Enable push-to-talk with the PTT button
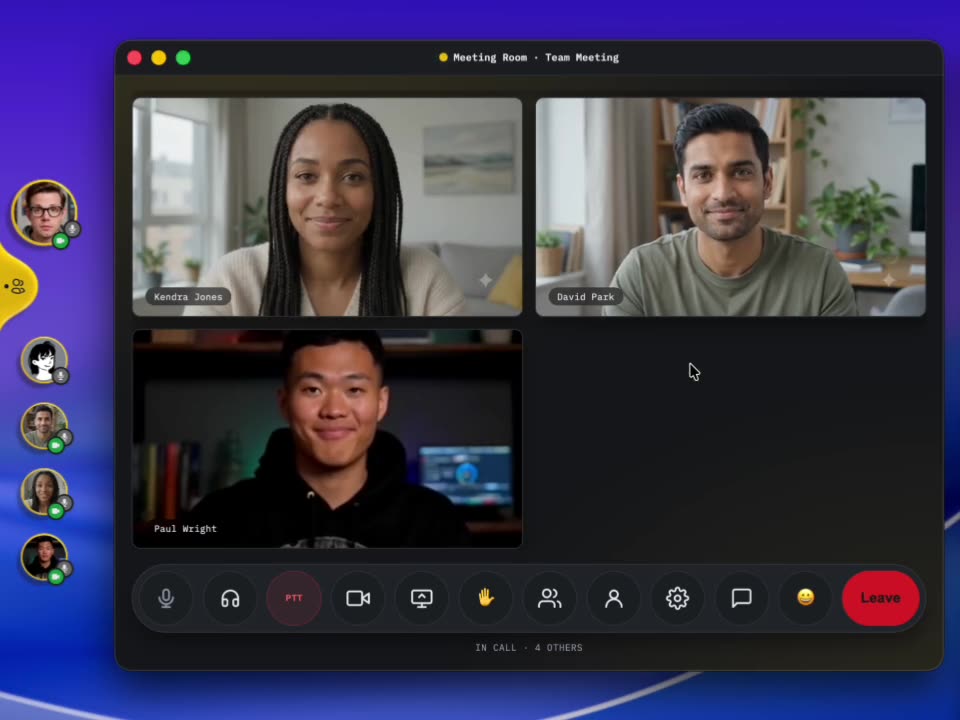This screenshot has height=720, width=960. pyautogui.click(x=294, y=598)
